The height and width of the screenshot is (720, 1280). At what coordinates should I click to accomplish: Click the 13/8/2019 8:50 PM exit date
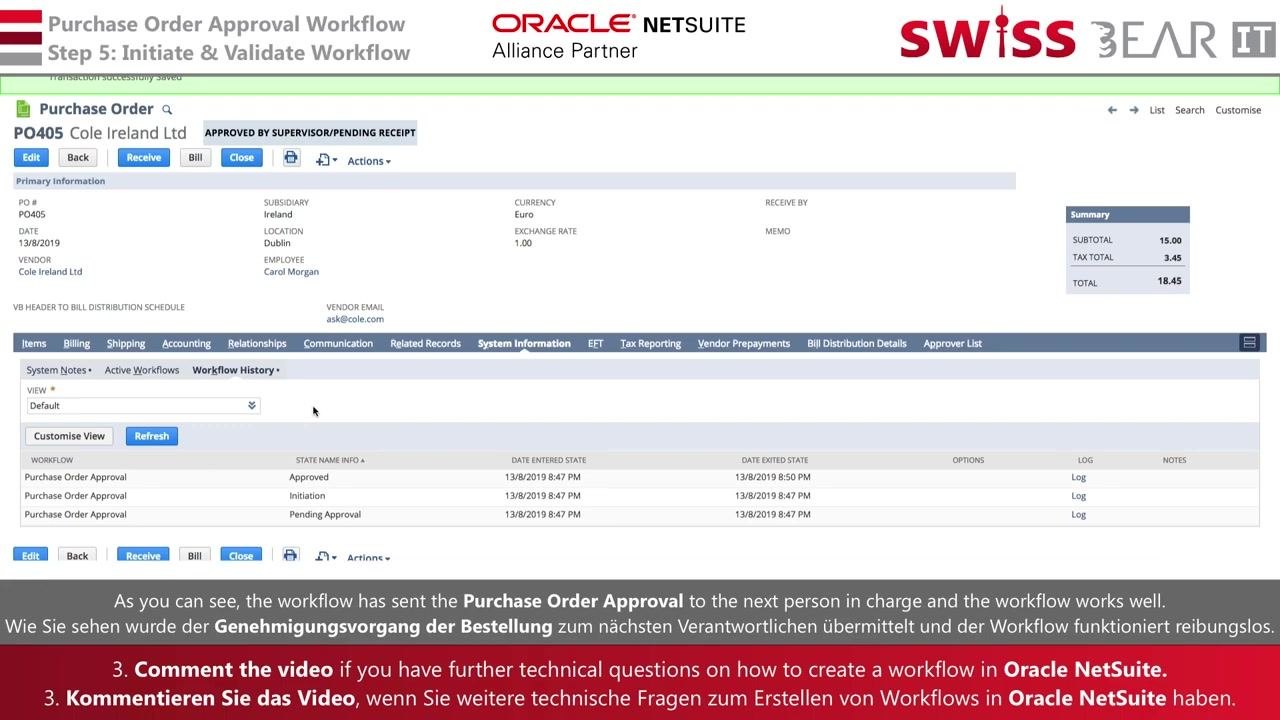(x=773, y=478)
